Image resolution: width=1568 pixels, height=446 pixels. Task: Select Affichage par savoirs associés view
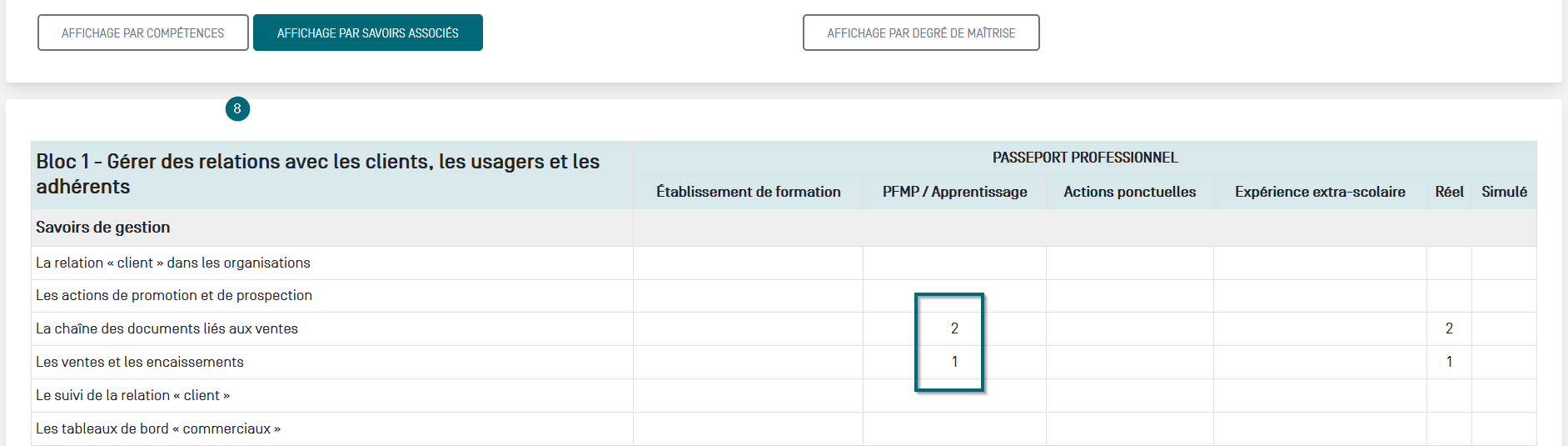[367, 33]
